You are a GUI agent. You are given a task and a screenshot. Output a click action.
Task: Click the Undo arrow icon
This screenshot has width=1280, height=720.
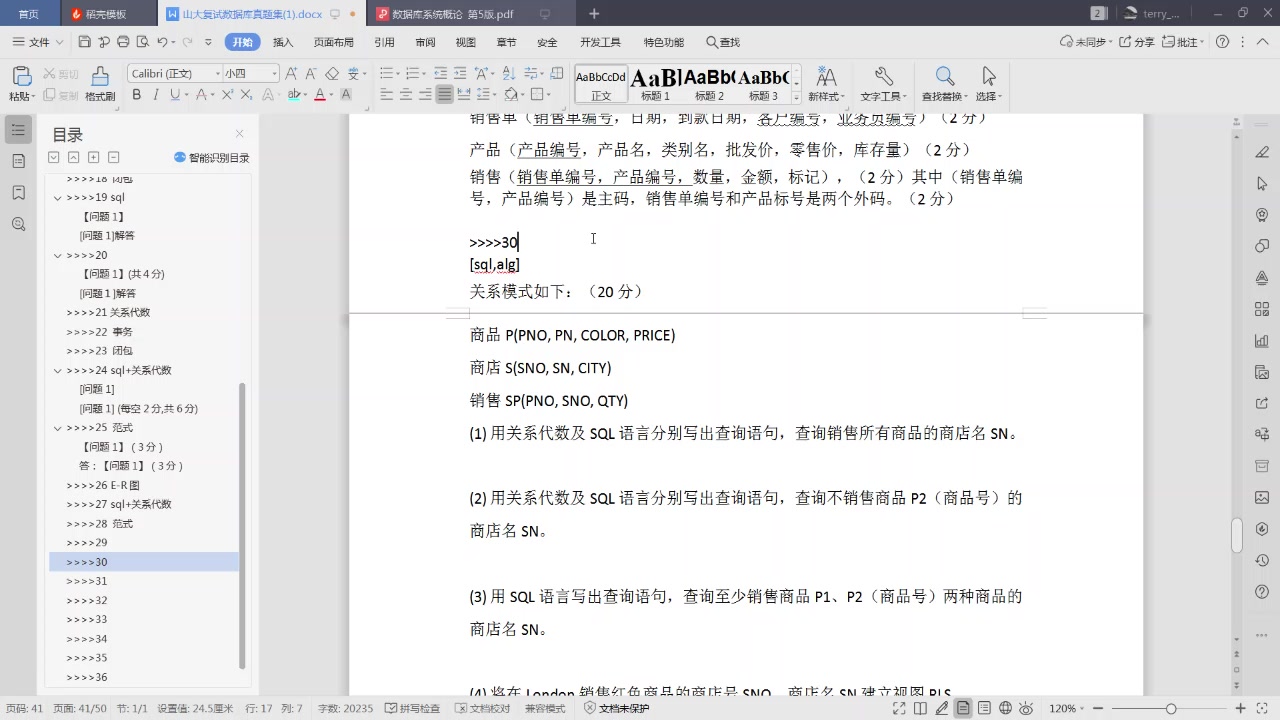coord(162,42)
